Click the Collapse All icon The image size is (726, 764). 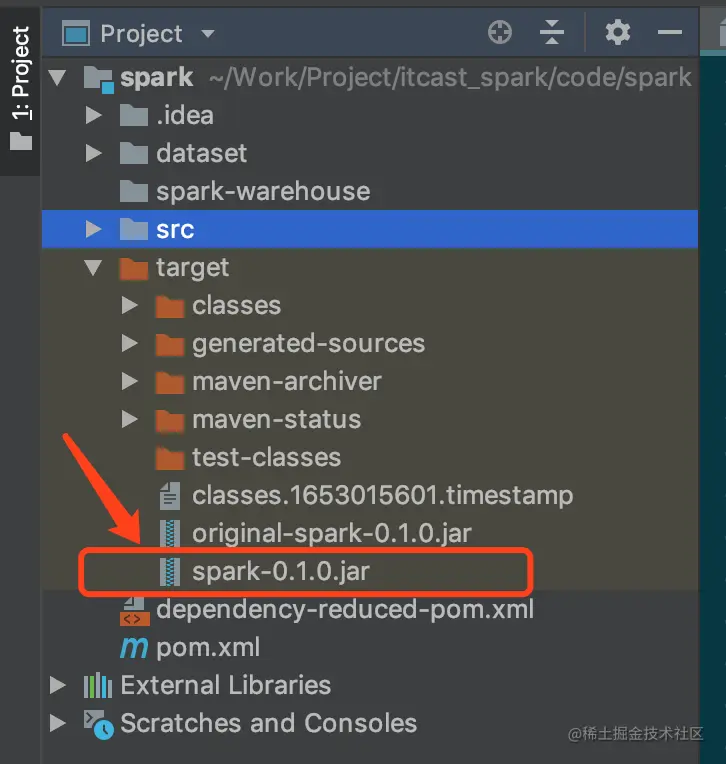(552, 33)
